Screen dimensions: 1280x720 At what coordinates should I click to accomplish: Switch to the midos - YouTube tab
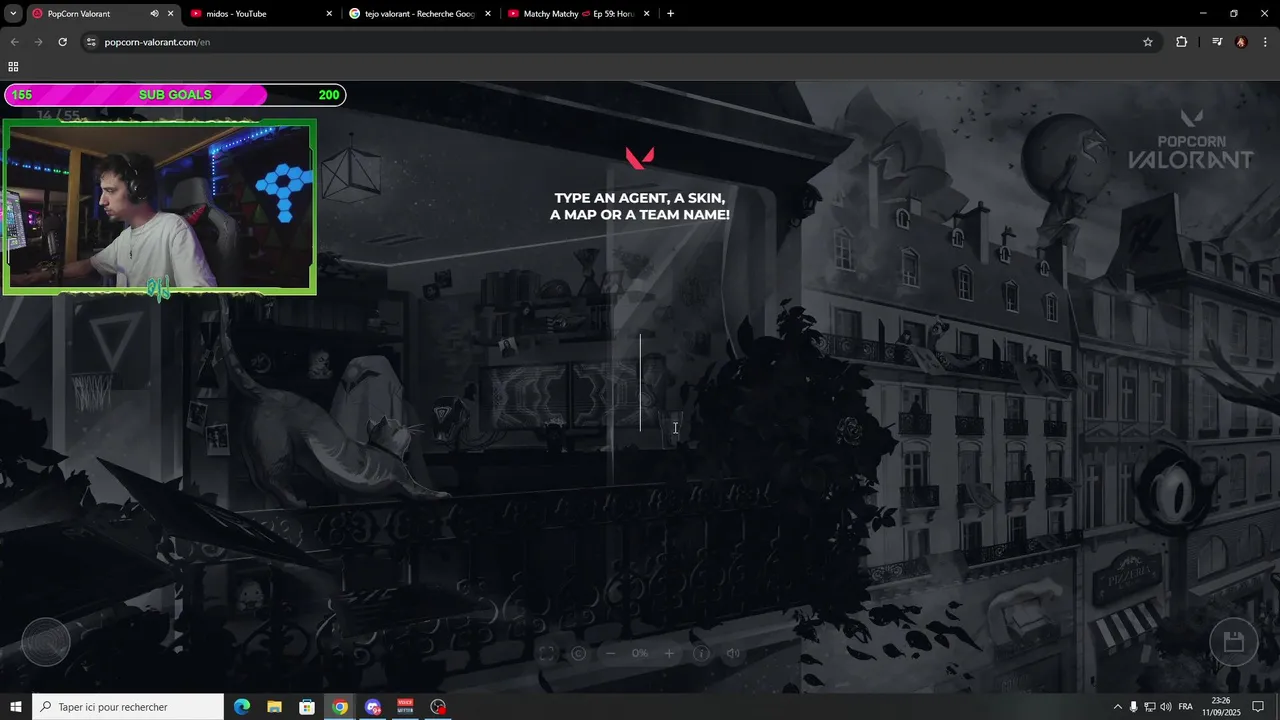[260, 14]
